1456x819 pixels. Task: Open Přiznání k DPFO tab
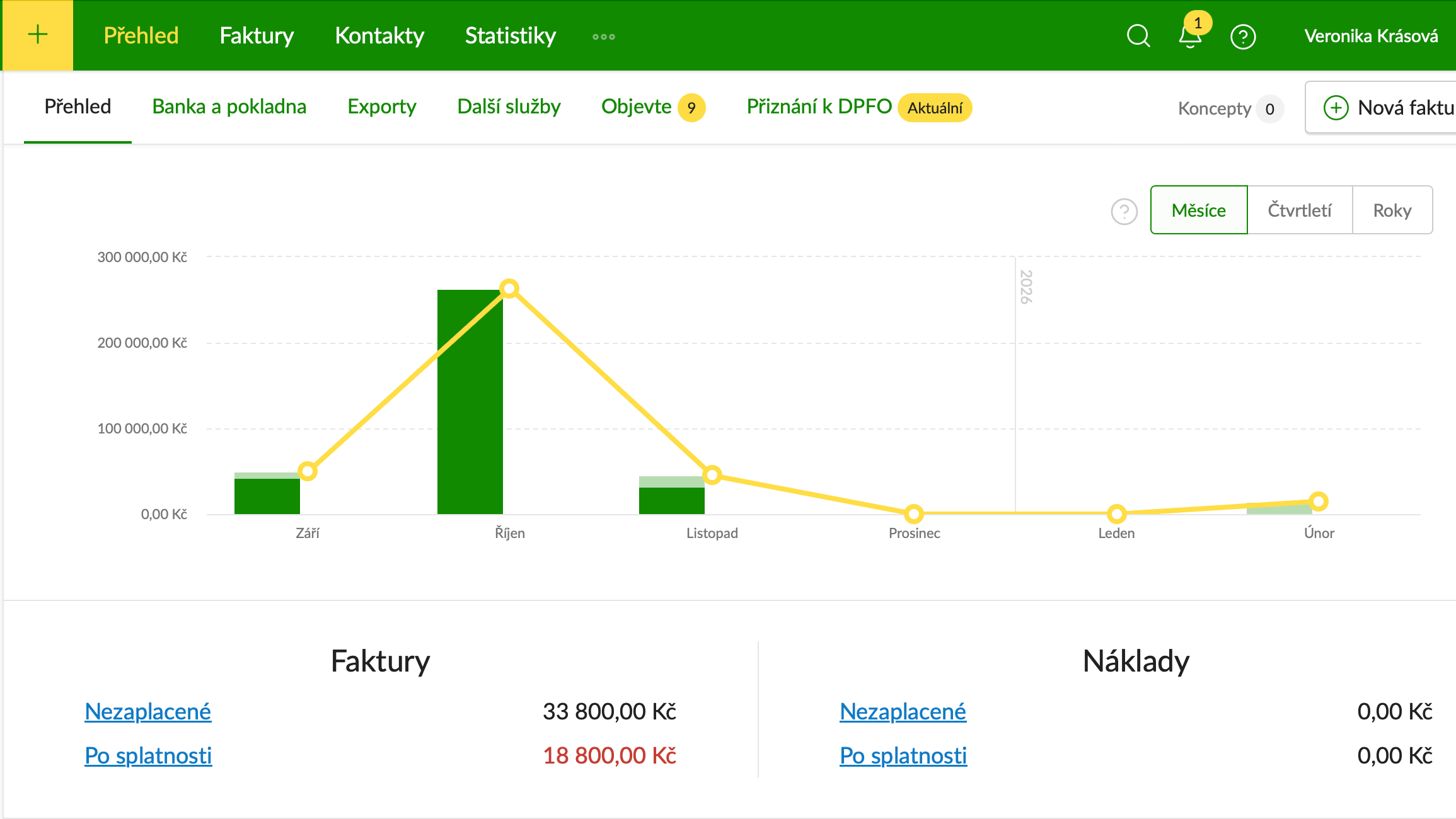(x=819, y=106)
